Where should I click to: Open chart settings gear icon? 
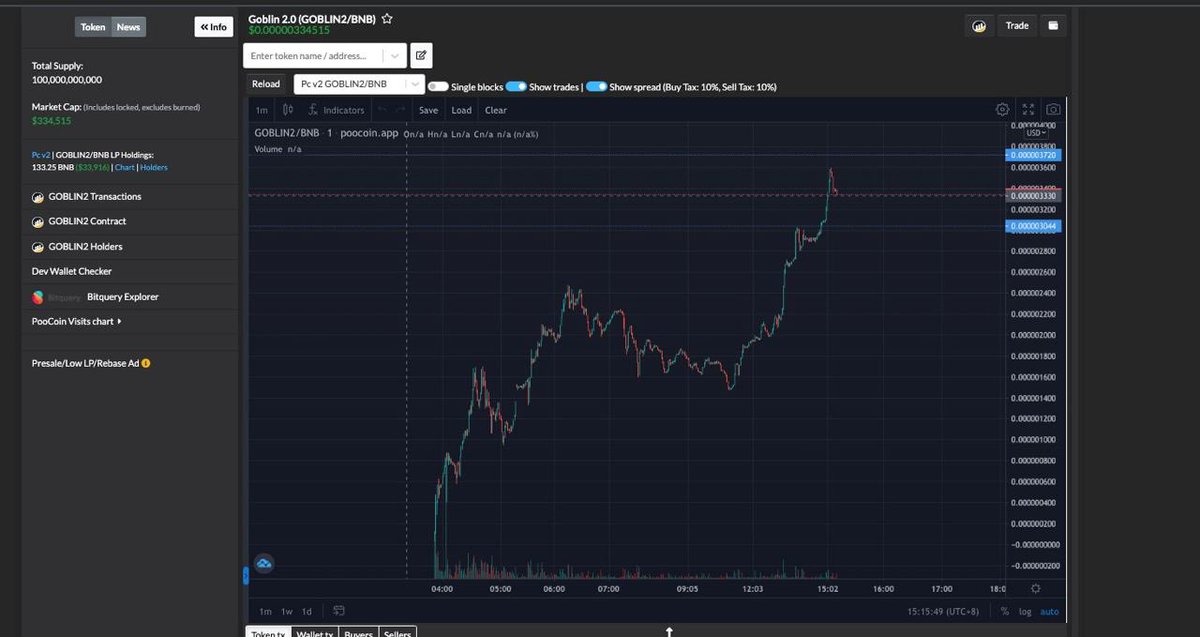[1002, 110]
